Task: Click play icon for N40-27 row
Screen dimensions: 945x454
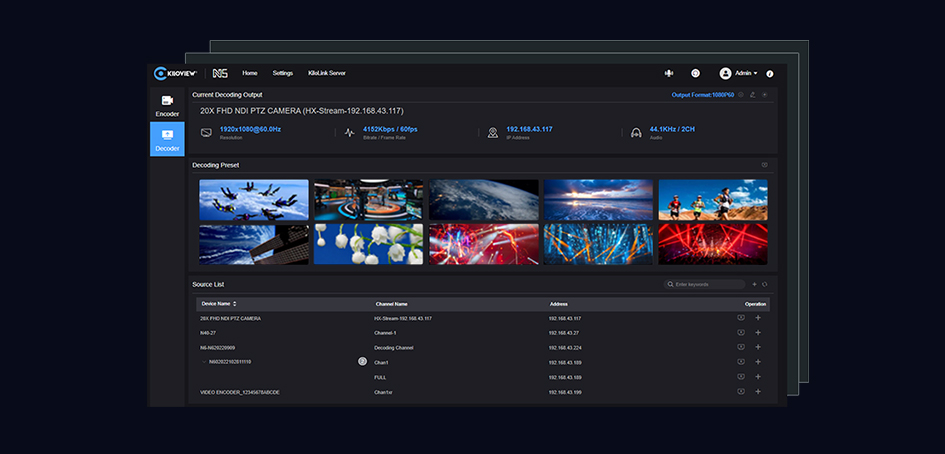Action: point(741,332)
